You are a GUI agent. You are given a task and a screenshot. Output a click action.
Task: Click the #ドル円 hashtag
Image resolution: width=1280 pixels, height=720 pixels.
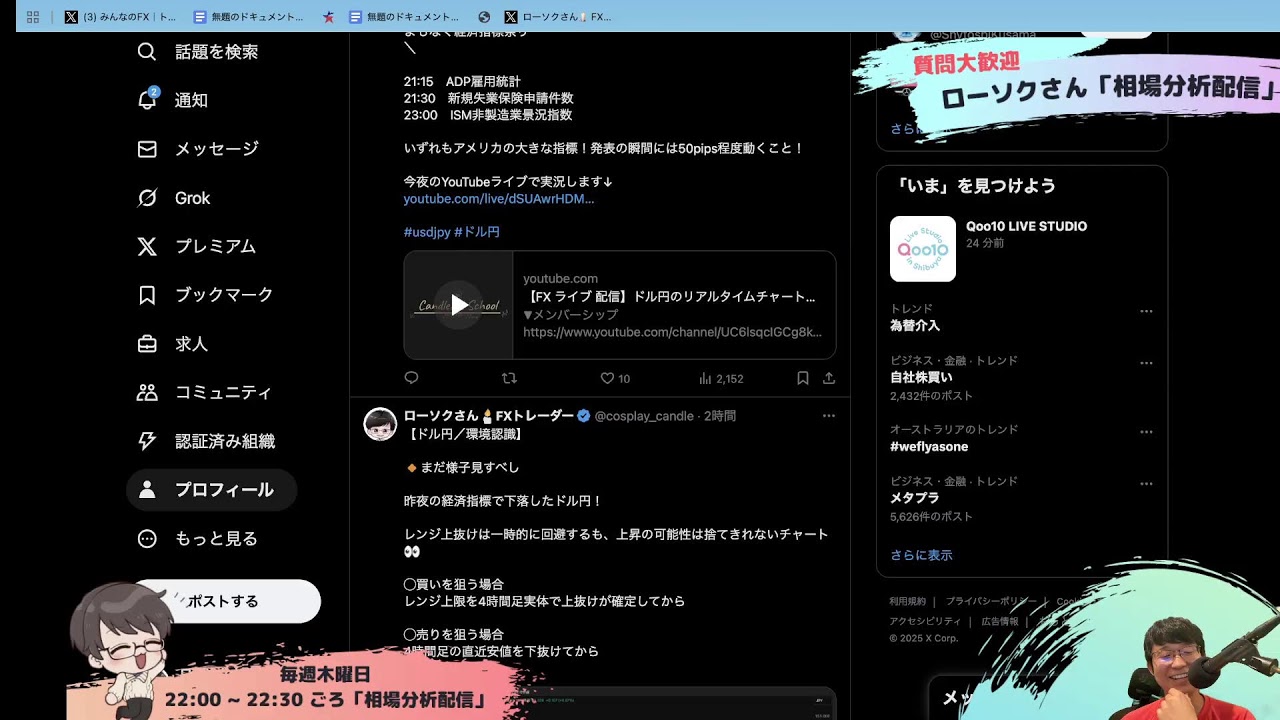click(x=477, y=232)
